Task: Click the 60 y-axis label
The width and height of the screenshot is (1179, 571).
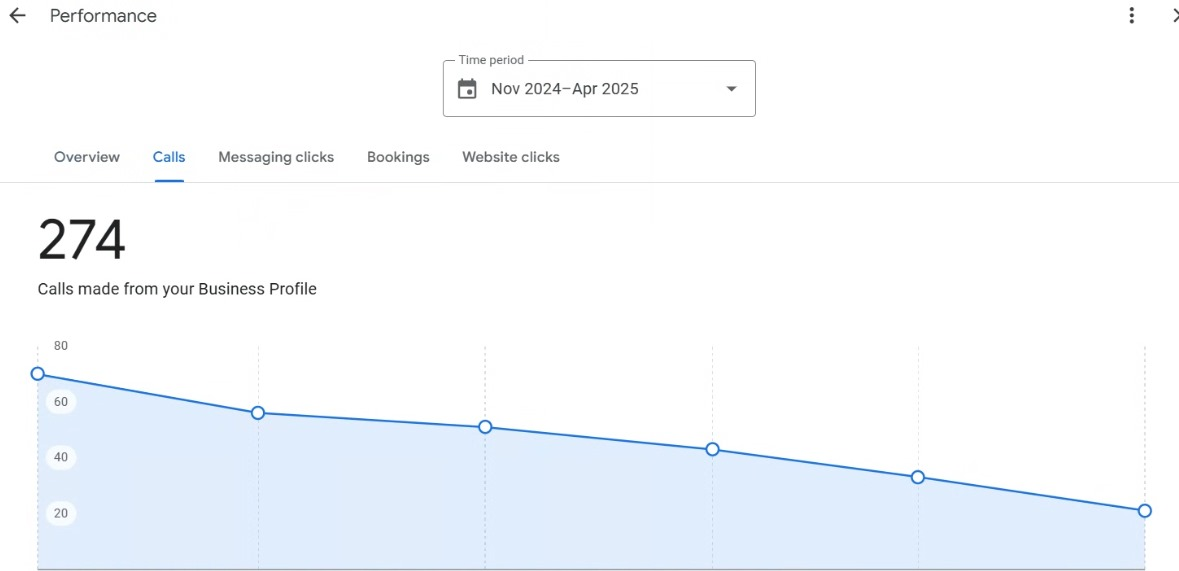Action: (61, 402)
